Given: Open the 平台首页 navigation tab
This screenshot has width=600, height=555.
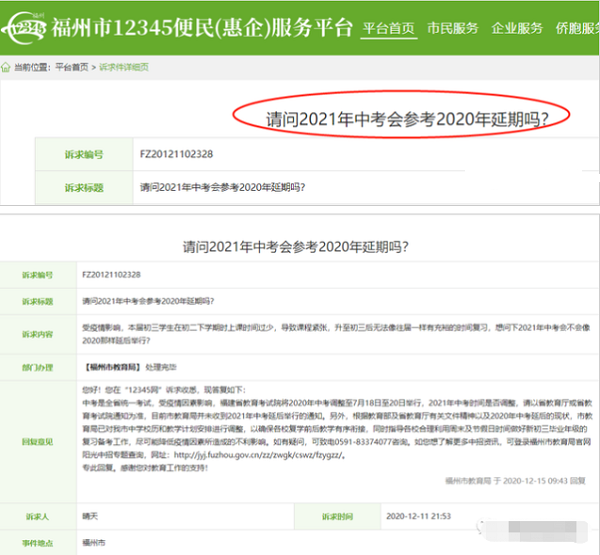Looking at the screenshot, I should tap(388, 28).
